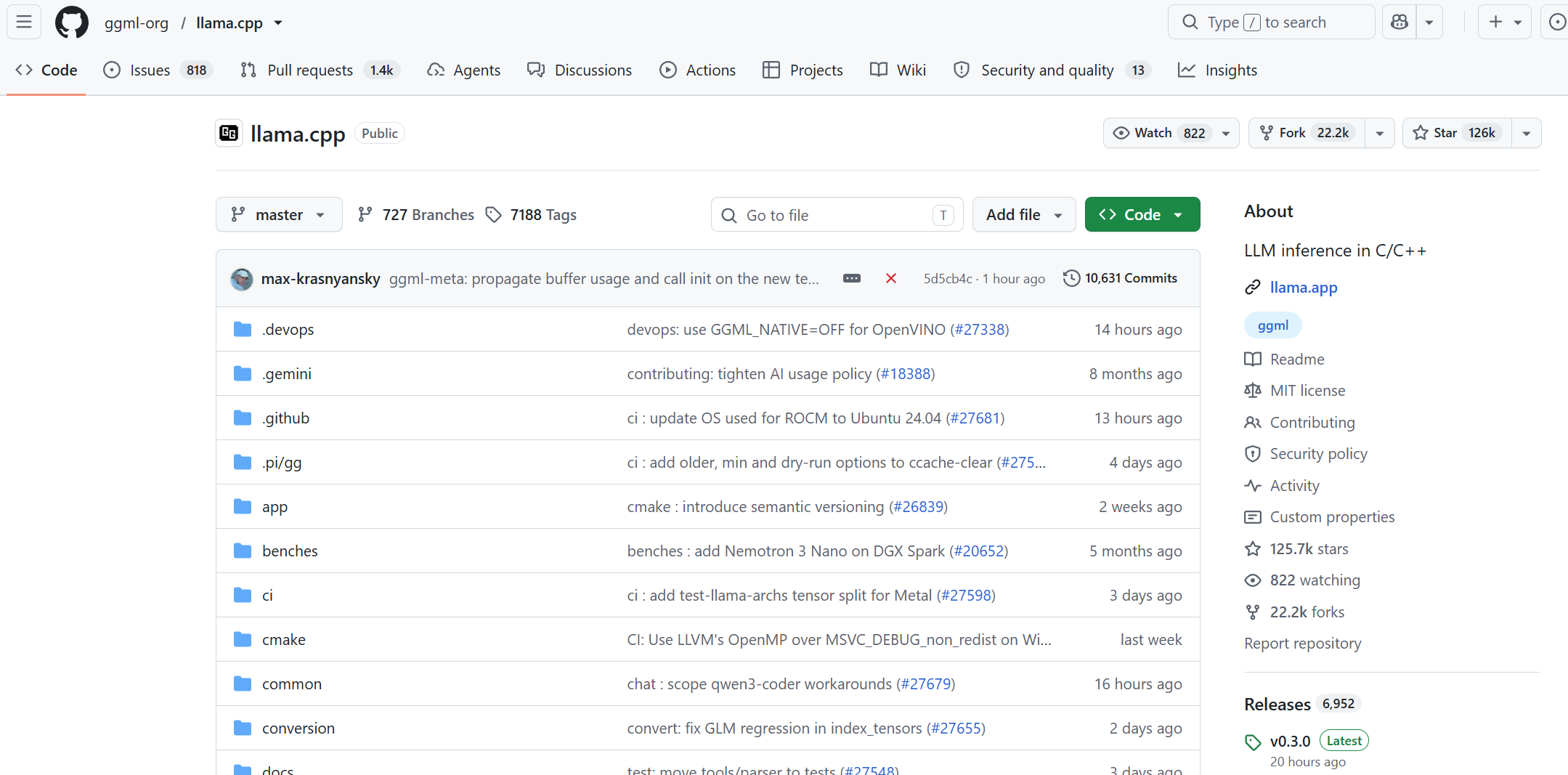Open the Security policy link
Viewport: 1568px width, 775px height.
coord(1319,454)
